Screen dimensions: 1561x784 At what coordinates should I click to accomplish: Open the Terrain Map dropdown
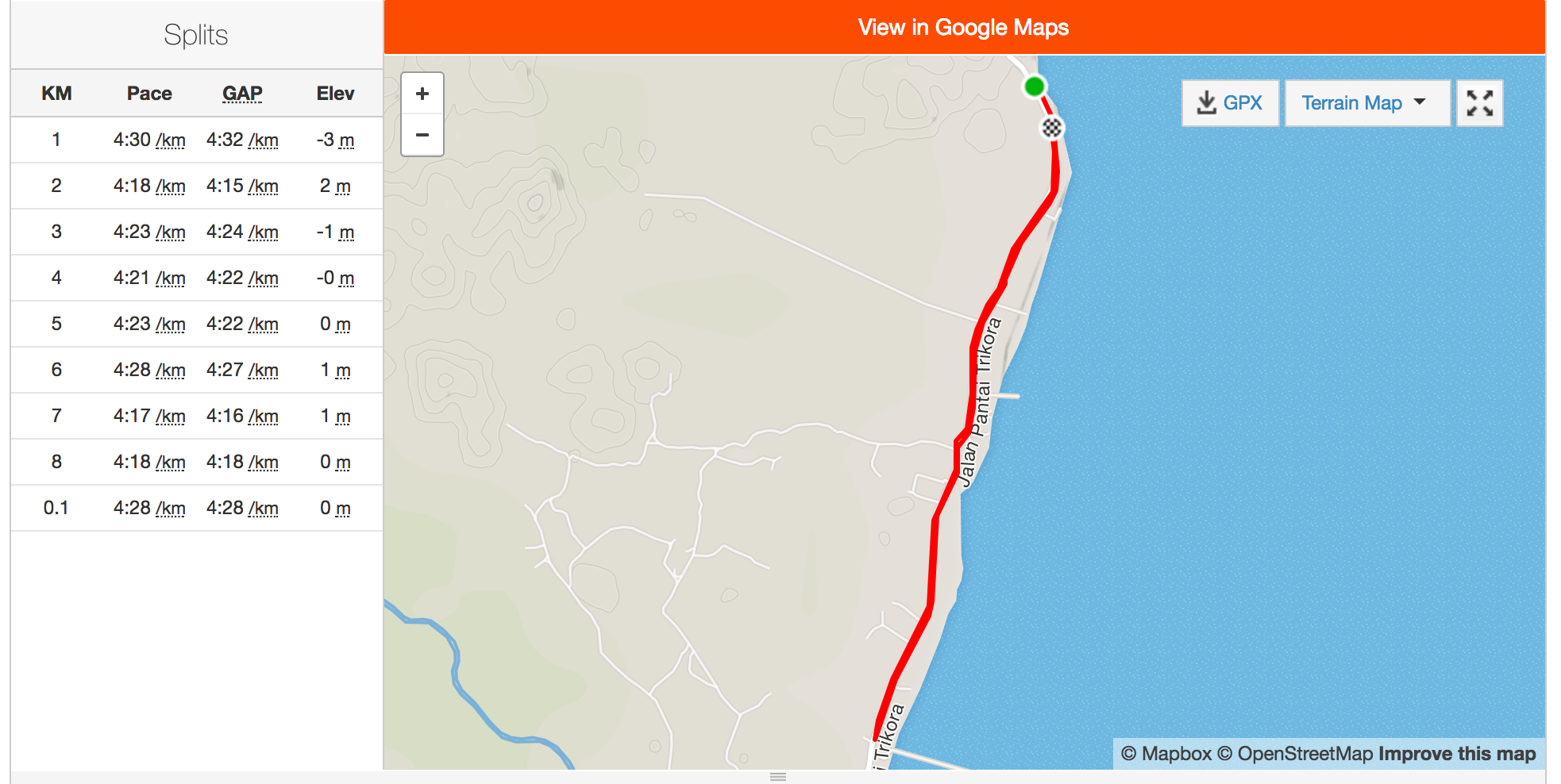pos(1367,103)
